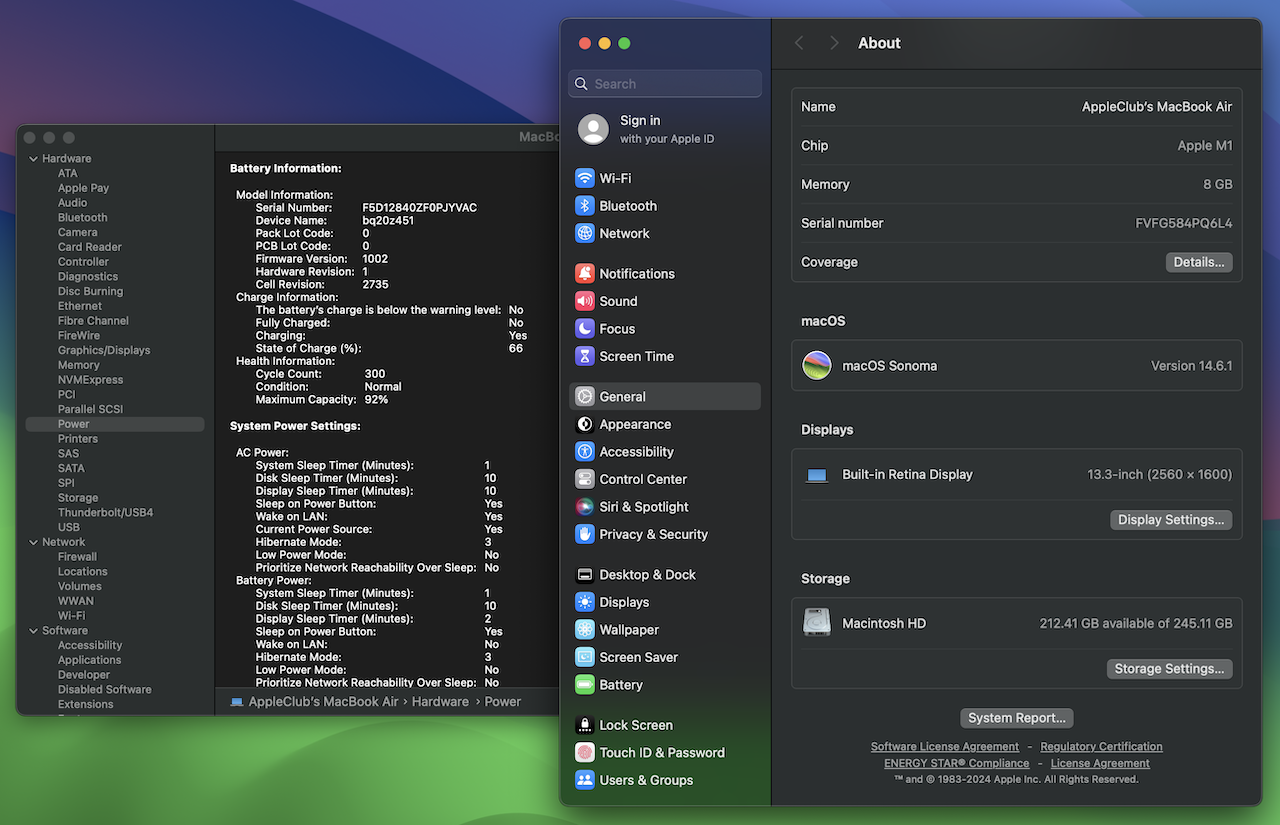Select the General gear icon
Viewport: 1280px width, 825px height.
[585, 397]
